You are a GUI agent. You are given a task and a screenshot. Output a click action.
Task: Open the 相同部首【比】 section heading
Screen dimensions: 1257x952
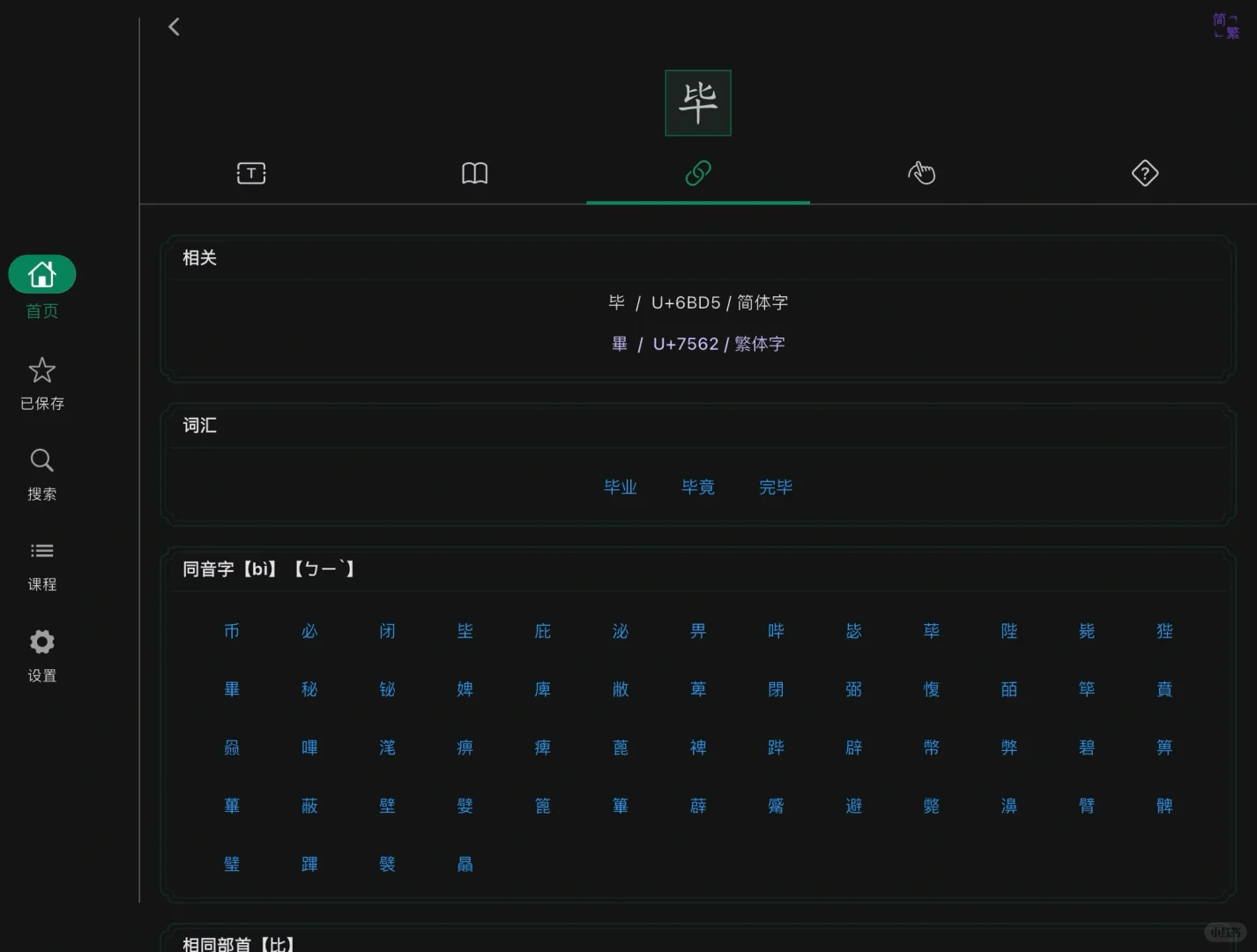pyautogui.click(x=238, y=943)
